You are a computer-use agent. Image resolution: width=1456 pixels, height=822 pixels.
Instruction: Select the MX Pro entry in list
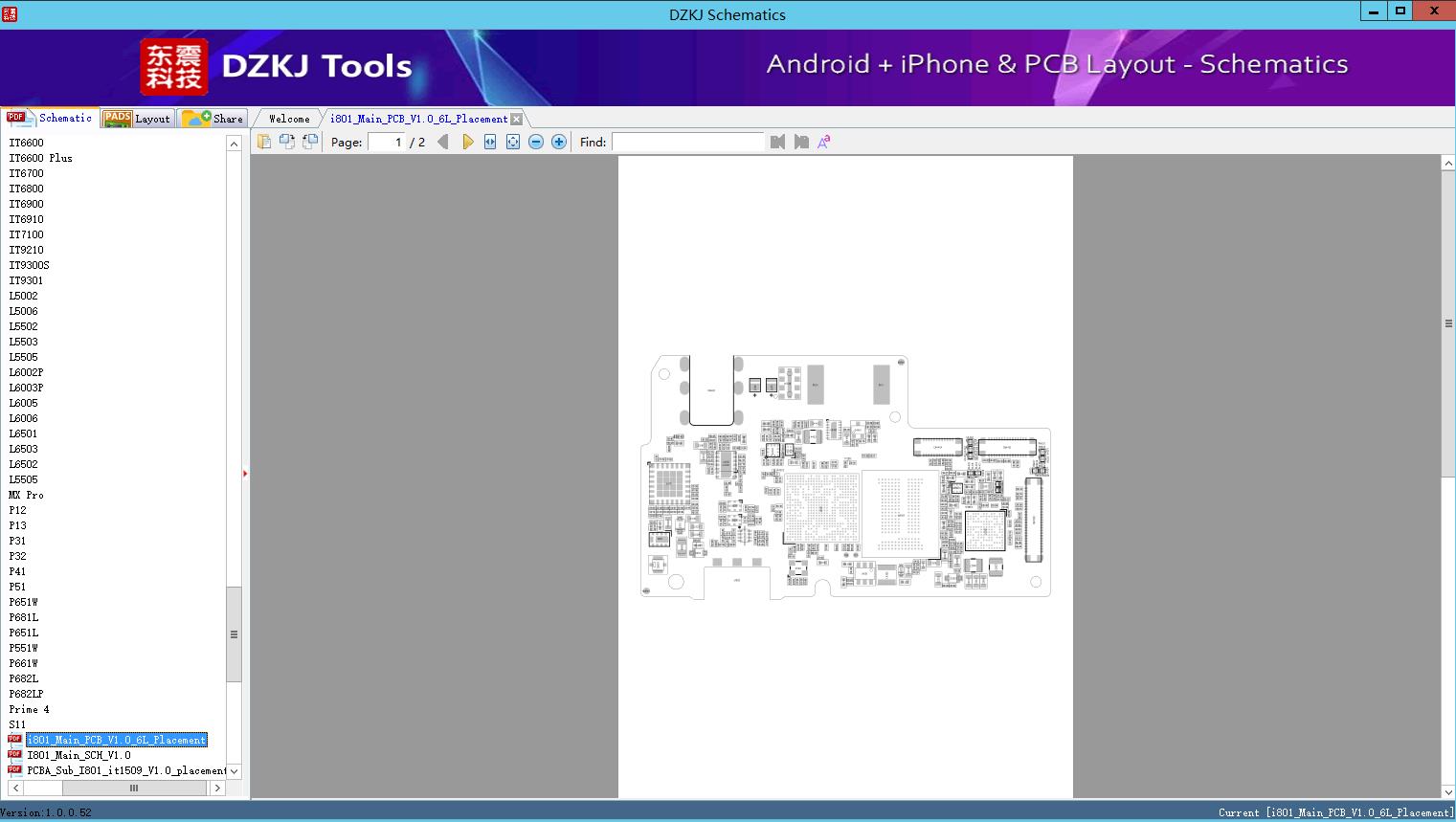27,495
